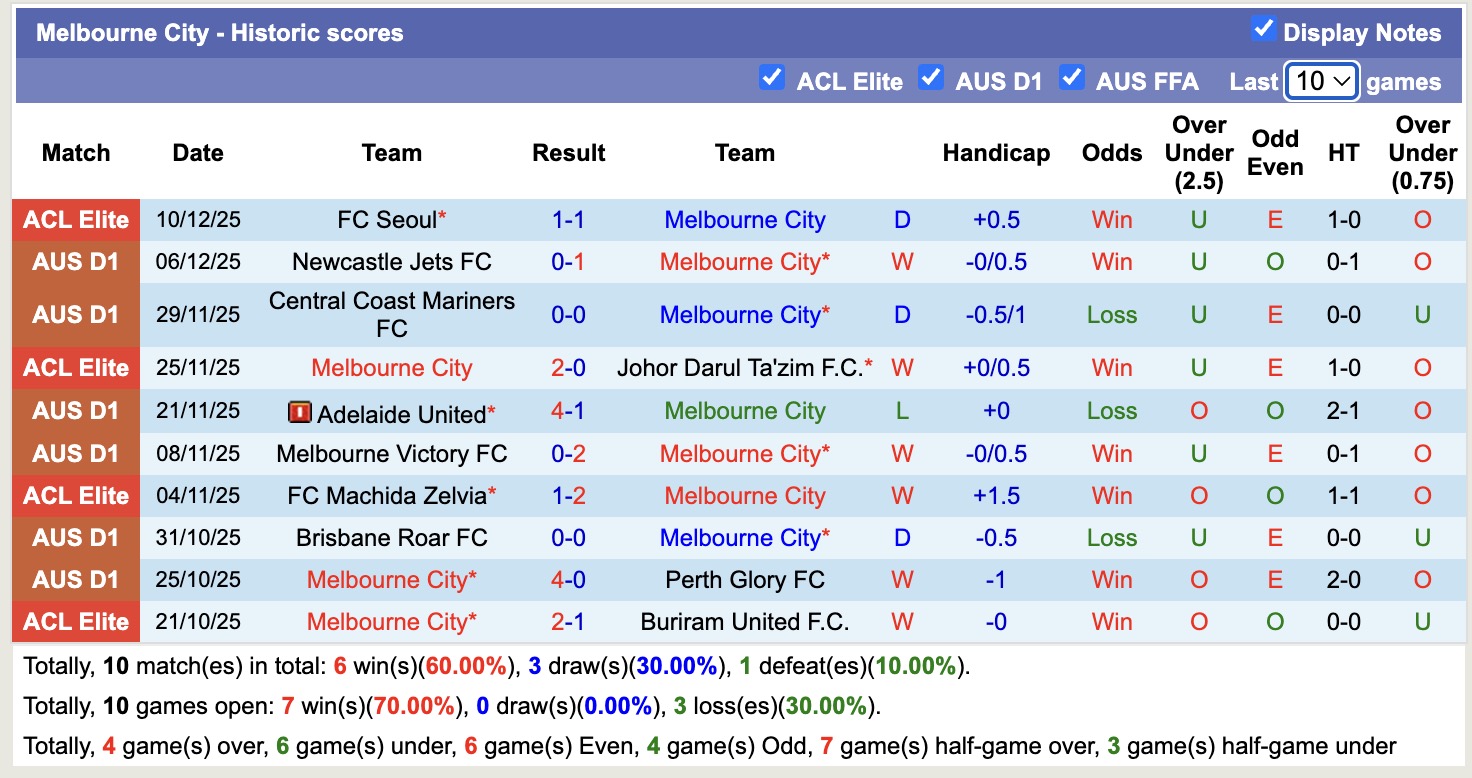Screen dimensions: 1472x778
Task: Uncheck the AUS D1 filter
Action: pos(931,76)
